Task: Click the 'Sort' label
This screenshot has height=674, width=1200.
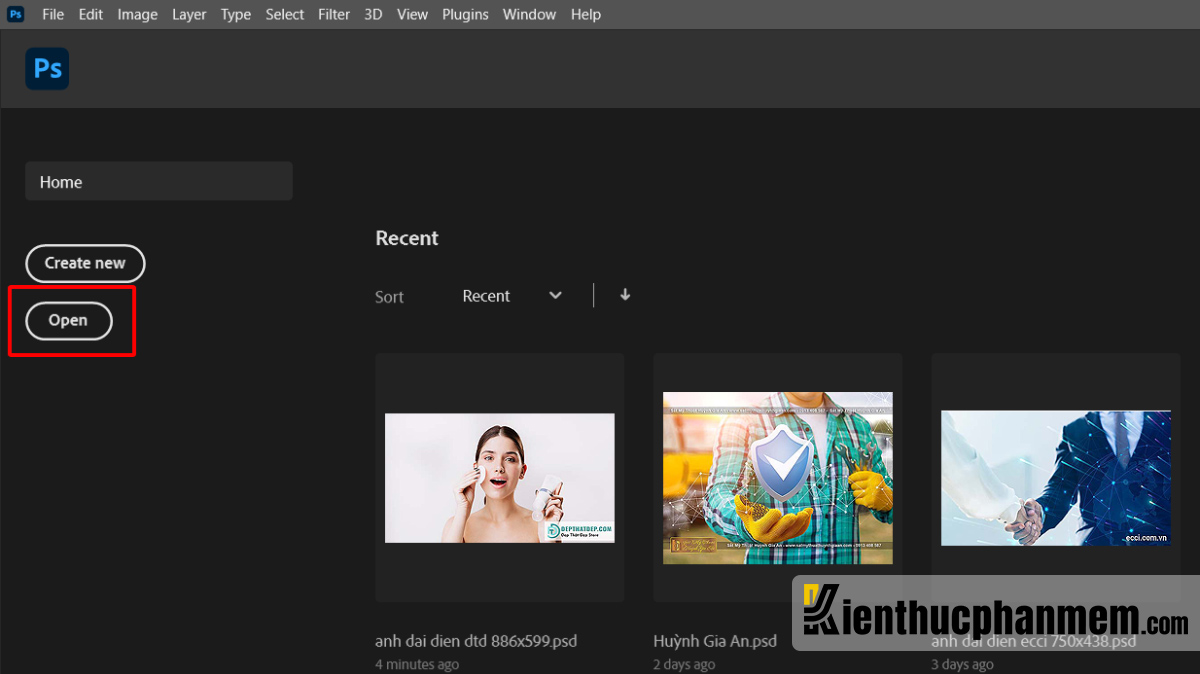Action: point(390,297)
